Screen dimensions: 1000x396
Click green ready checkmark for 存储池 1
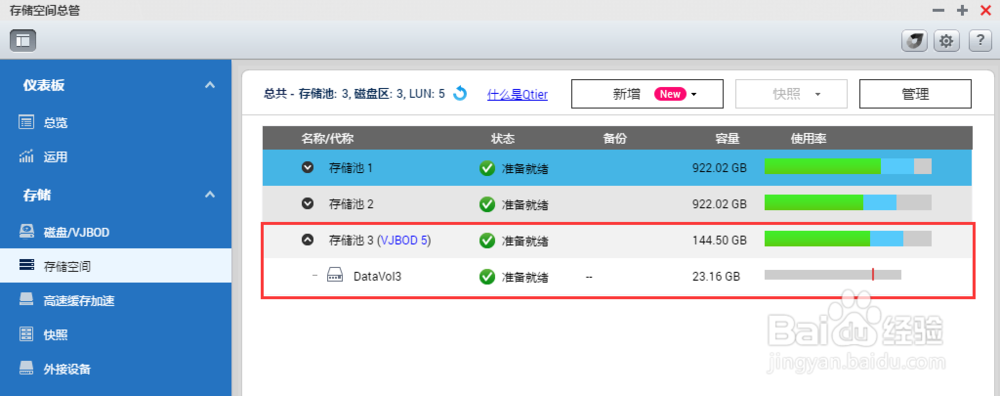coord(487,168)
